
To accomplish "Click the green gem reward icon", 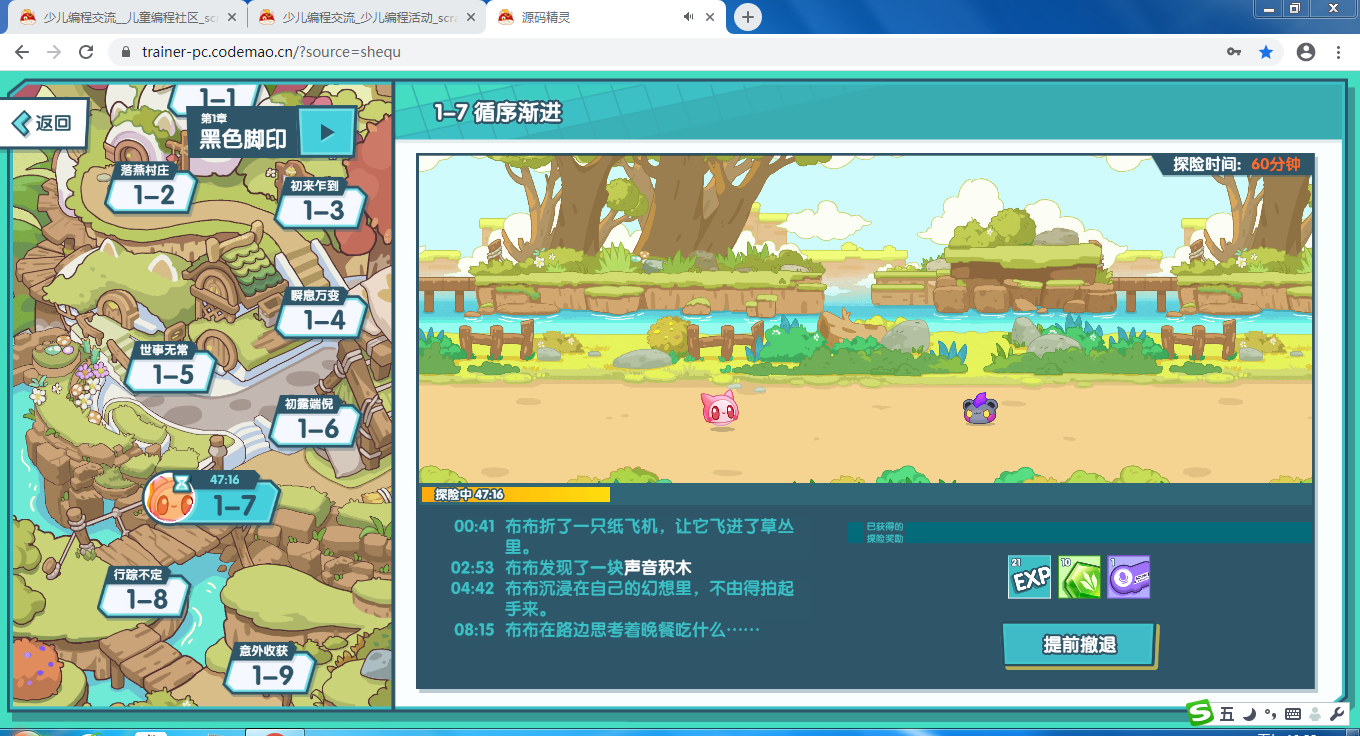I will (1079, 577).
